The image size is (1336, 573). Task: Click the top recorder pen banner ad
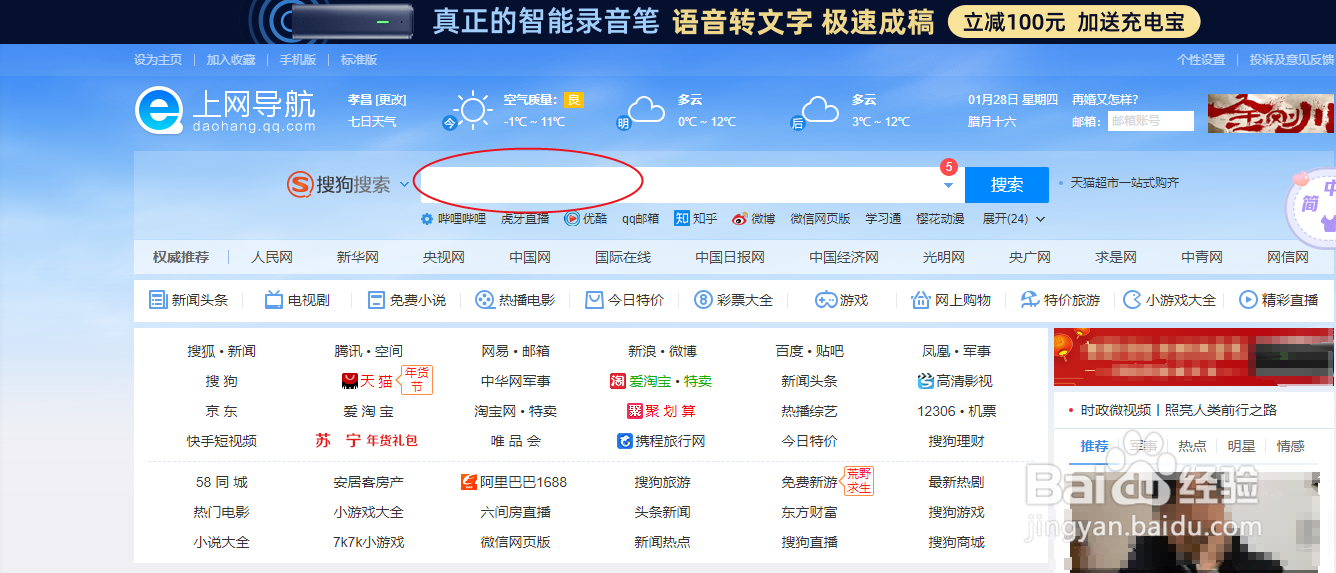pos(668,22)
